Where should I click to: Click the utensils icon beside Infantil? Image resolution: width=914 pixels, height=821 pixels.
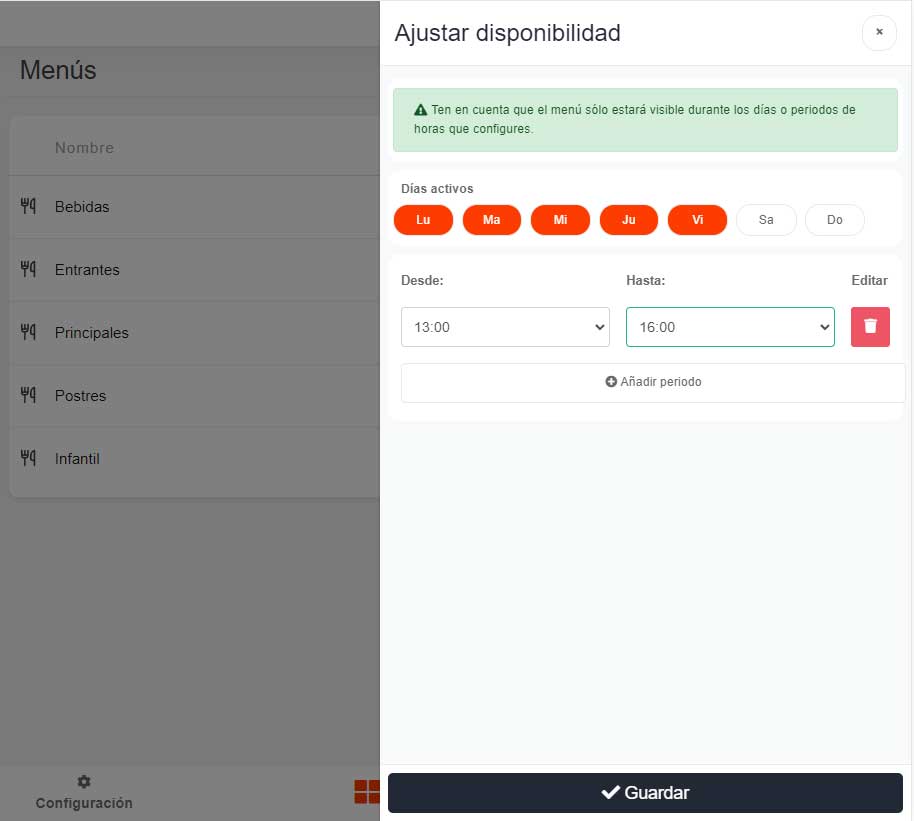[28, 458]
